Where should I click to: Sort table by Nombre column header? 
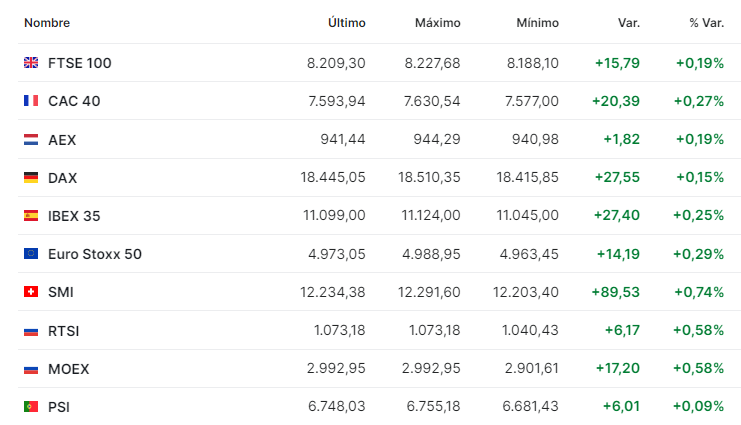47,22
